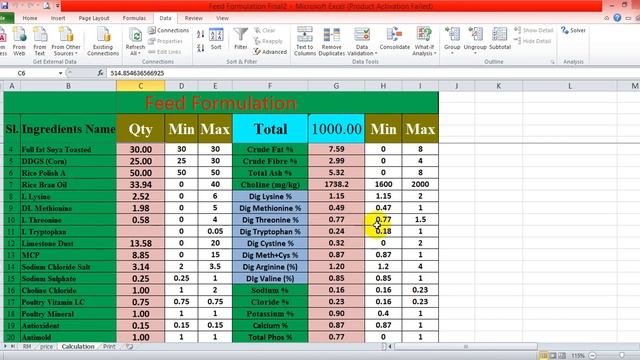Viewport: 640px width, 360px height.
Task: Click the insert function fx icon
Action: (100, 73)
